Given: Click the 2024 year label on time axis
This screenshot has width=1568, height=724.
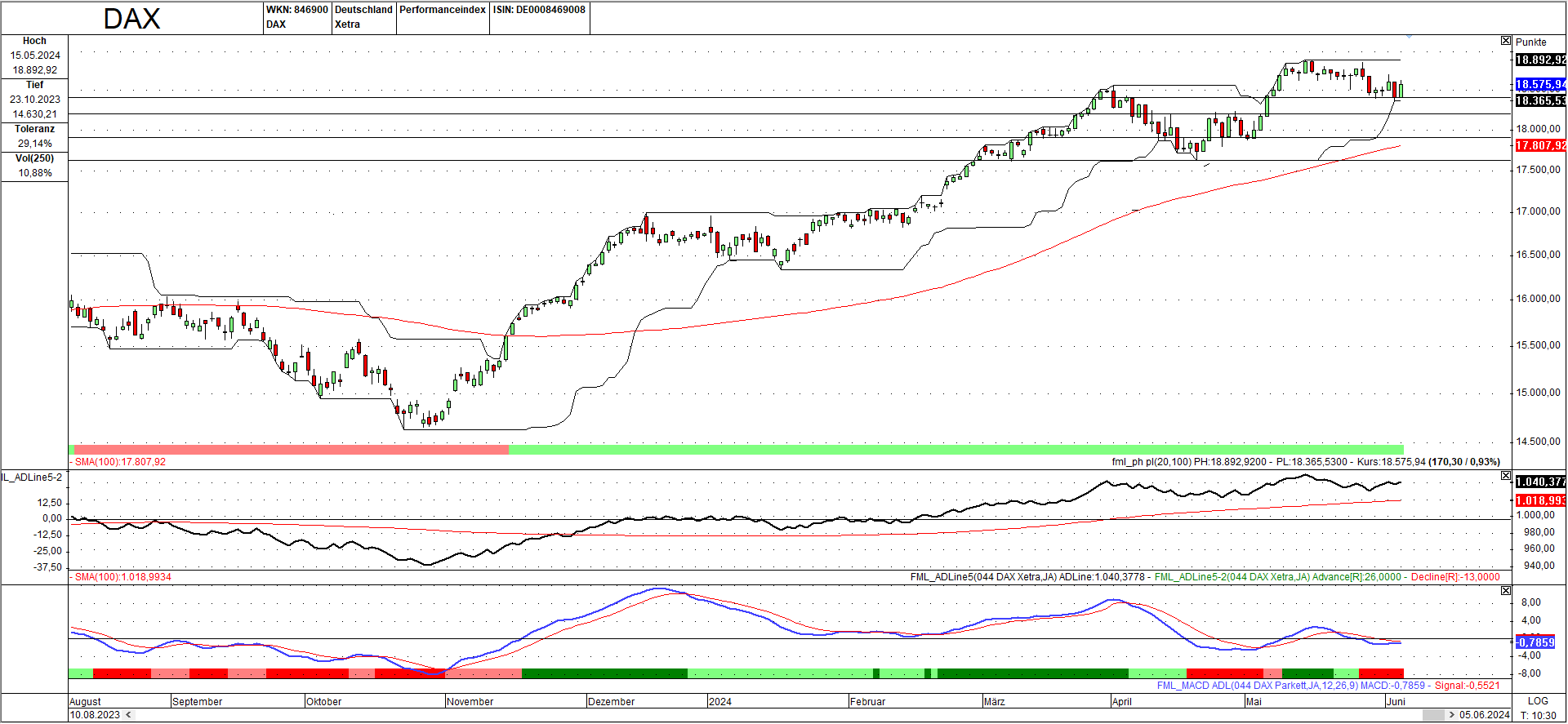Looking at the screenshot, I should pyautogui.click(x=720, y=702).
